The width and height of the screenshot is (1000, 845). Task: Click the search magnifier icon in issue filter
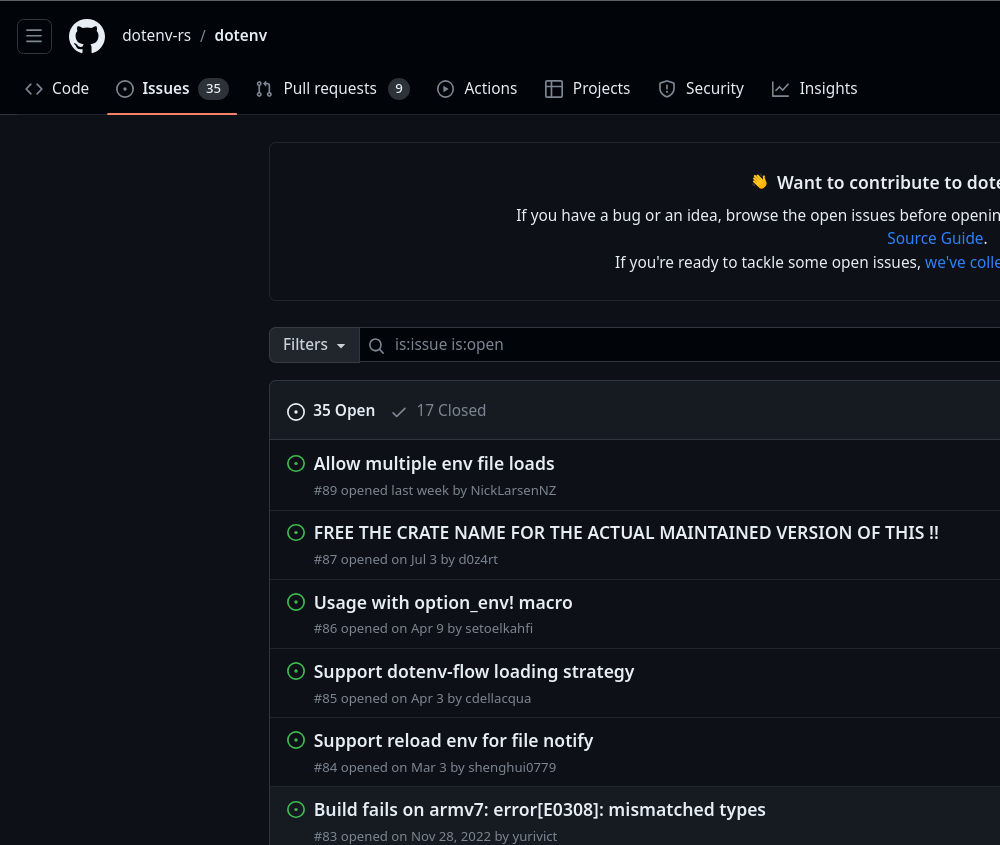point(377,345)
